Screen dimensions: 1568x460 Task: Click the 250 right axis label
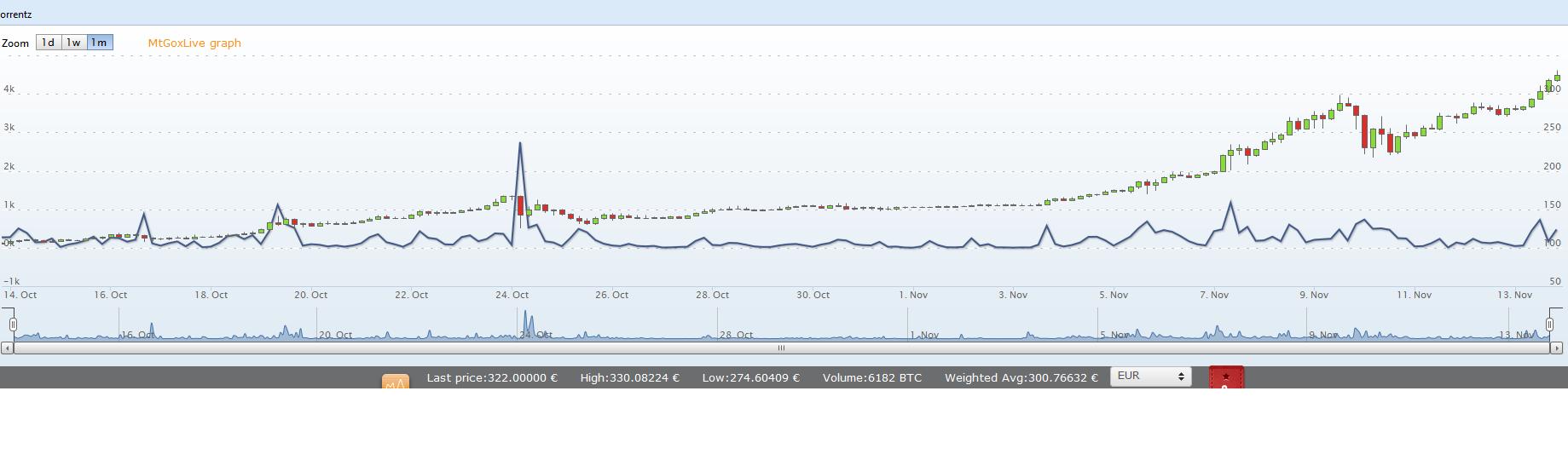coord(1552,127)
